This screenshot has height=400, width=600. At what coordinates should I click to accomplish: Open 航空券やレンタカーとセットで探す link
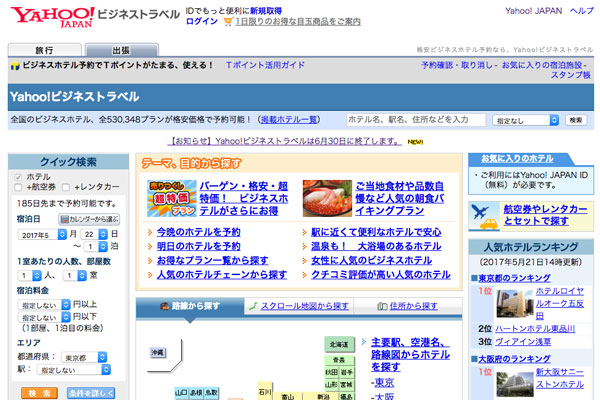pos(545,215)
